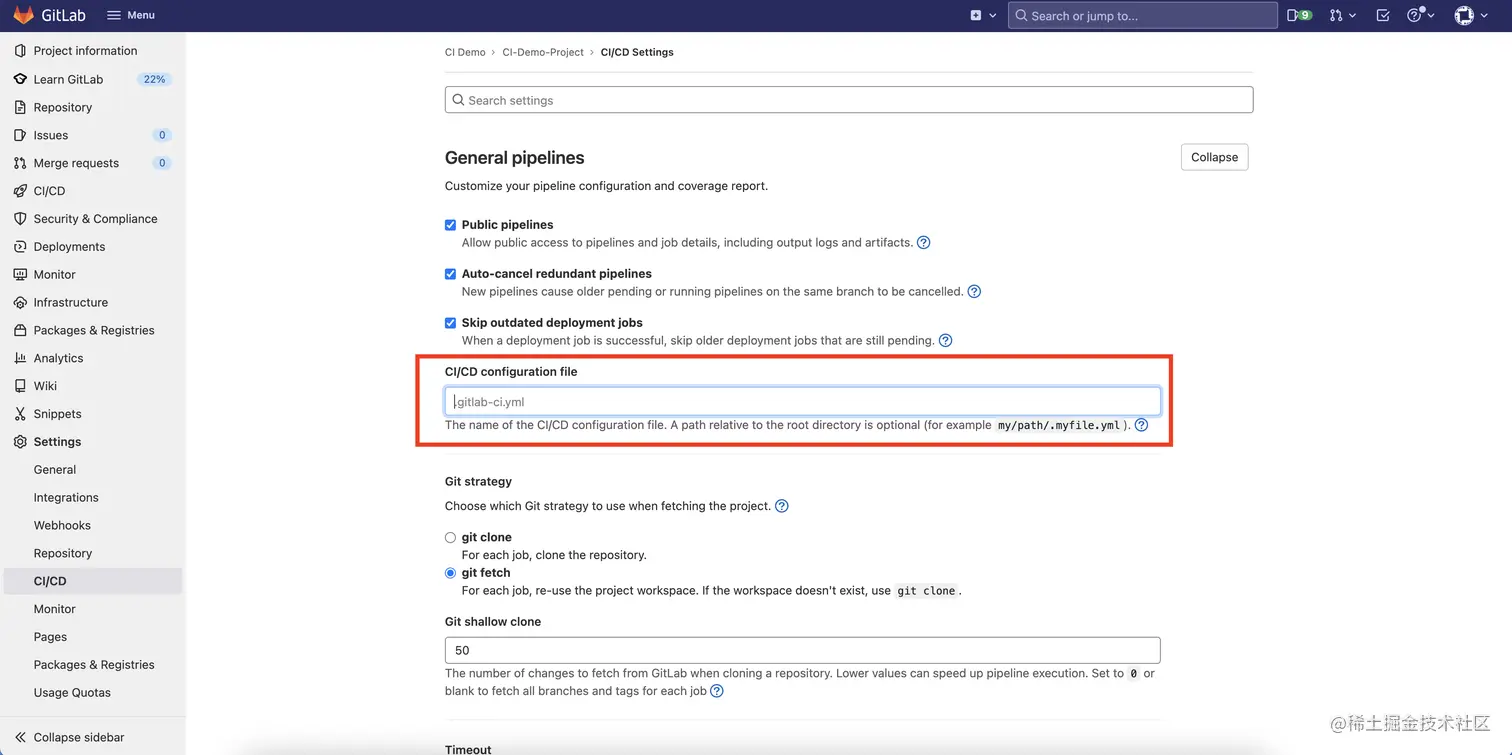
Task: Open help icon for Skip outdated deployment jobs
Action: pyautogui.click(x=945, y=341)
